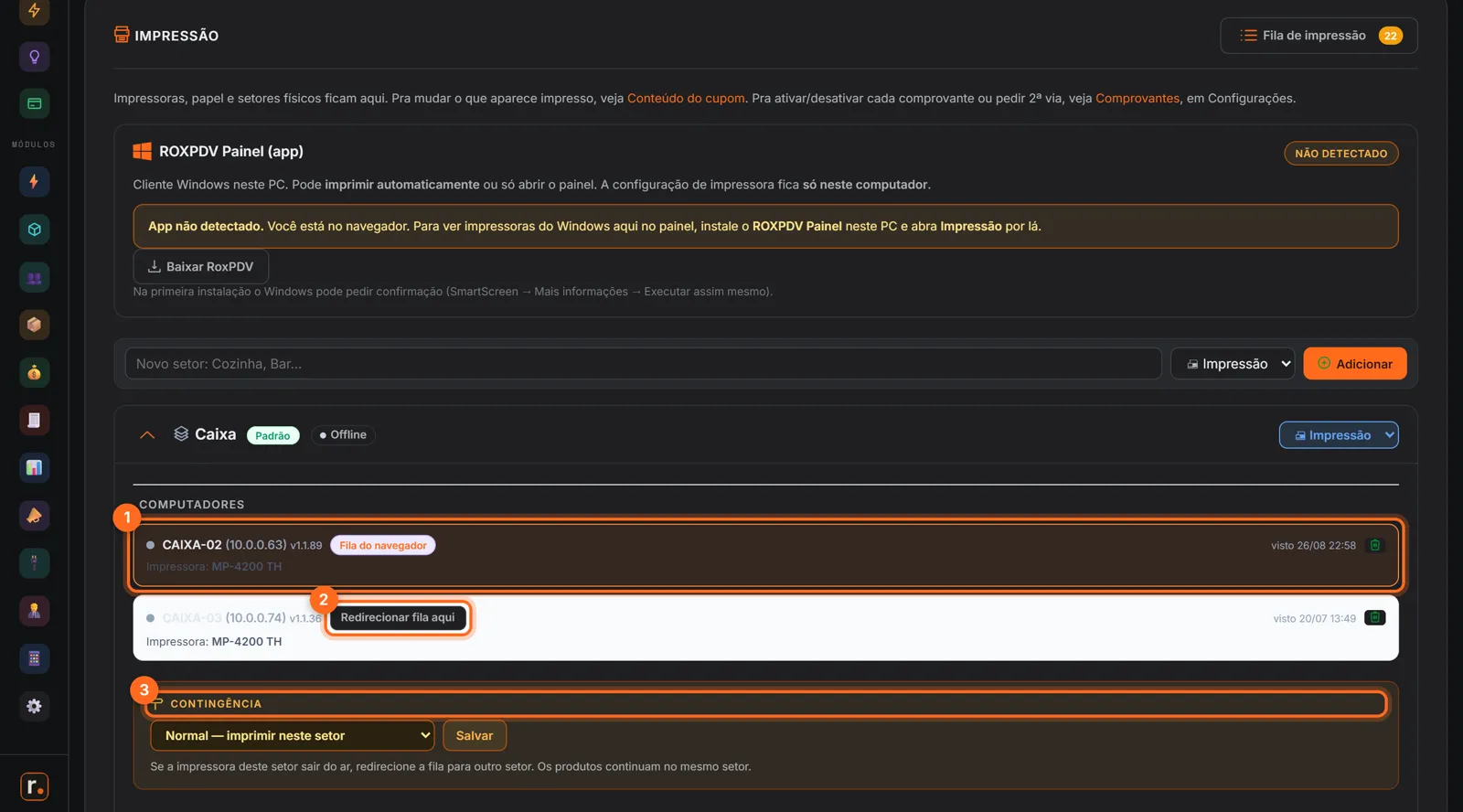Viewport: 1463px width, 812px height.
Task: Click the cardboard box module icon
Action: click(x=34, y=325)
